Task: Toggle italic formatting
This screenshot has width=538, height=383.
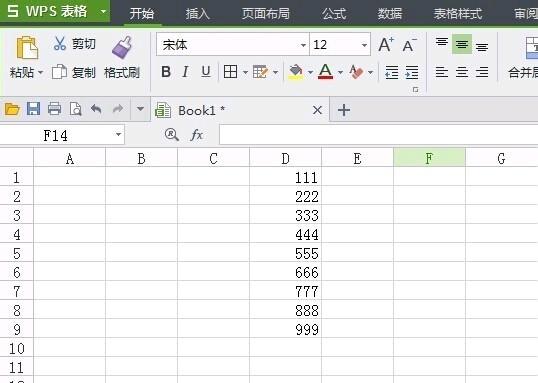Action: coord(185,72)
